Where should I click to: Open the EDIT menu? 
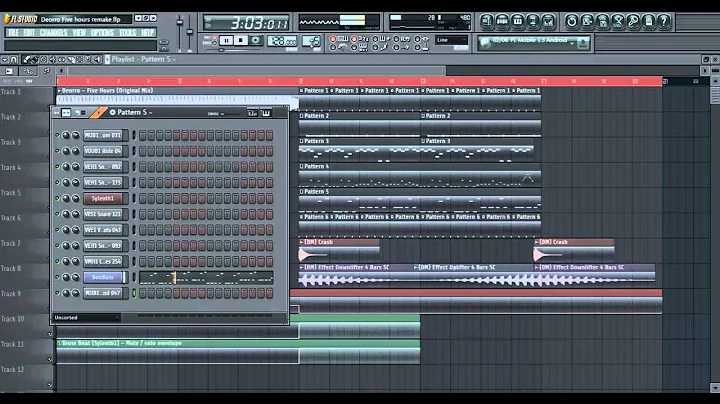pyautogui.click(x=29, y=33)
